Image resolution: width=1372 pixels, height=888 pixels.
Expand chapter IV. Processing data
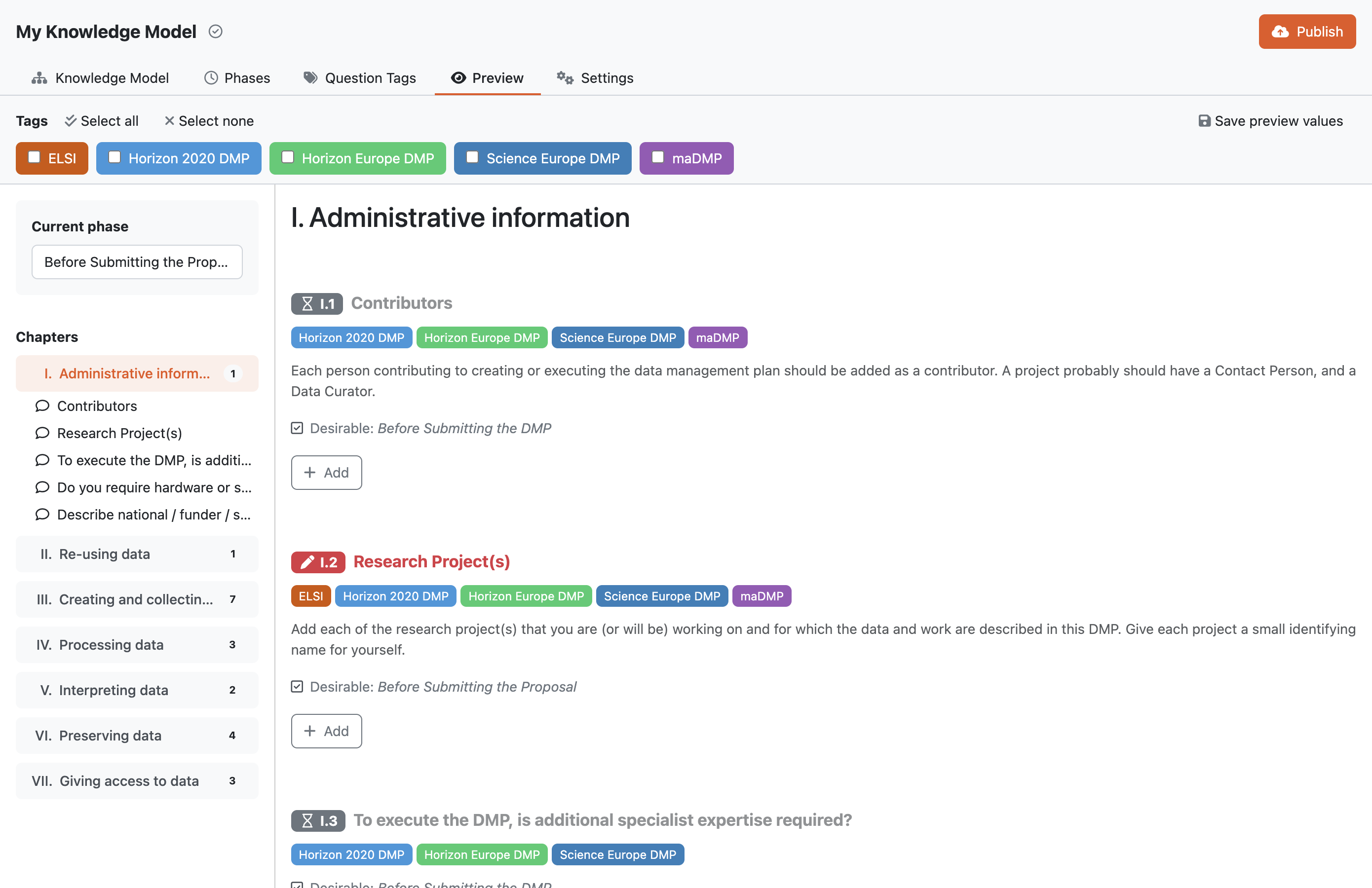(x=137, y=645)
